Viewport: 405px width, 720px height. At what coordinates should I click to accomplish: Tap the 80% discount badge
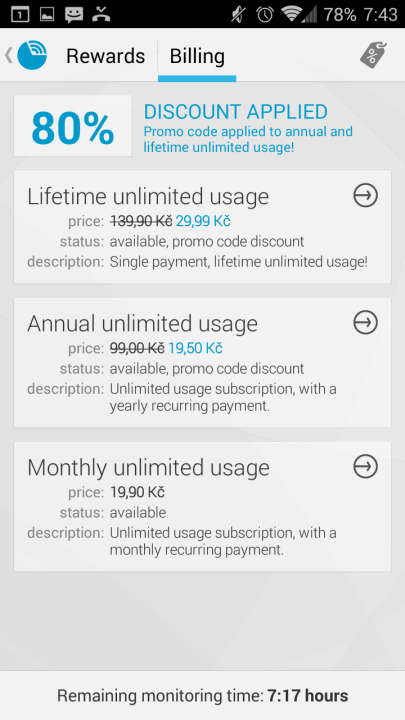73,126
